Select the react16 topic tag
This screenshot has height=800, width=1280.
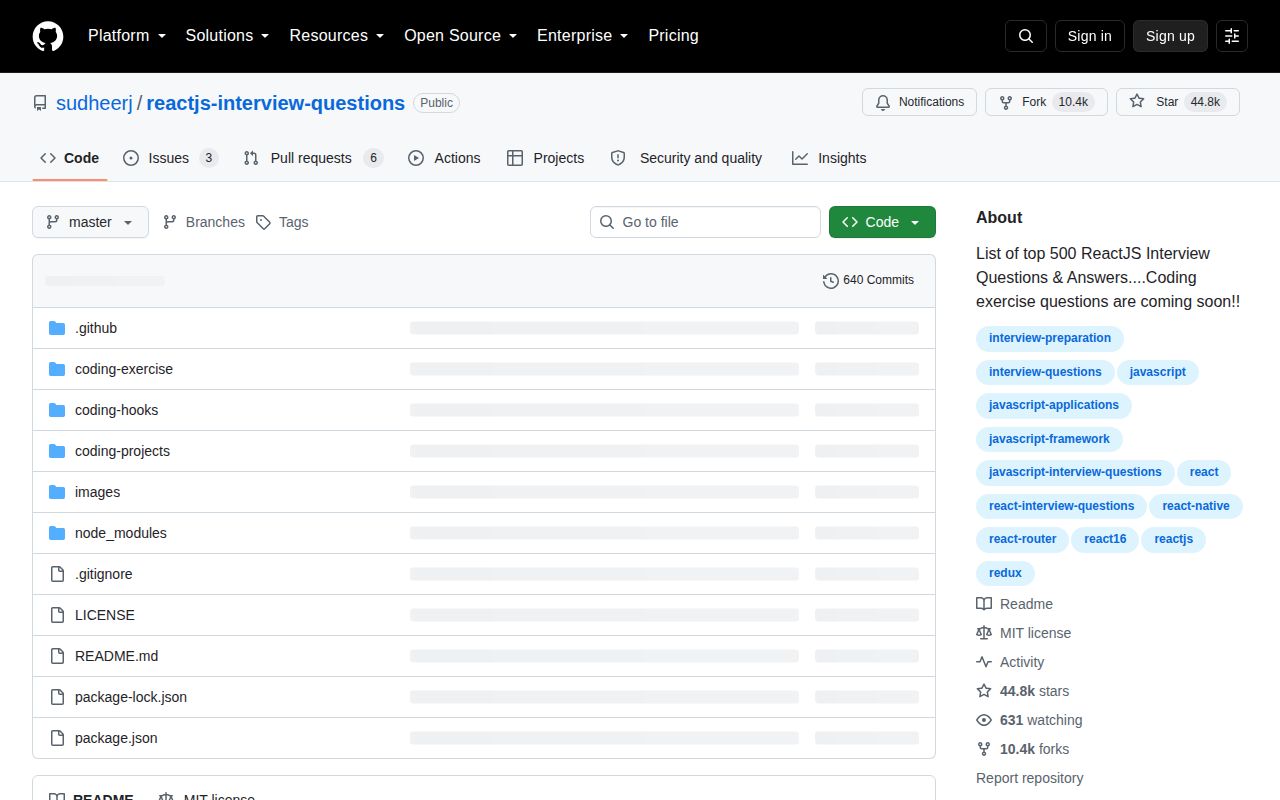tap(1105, 539)
